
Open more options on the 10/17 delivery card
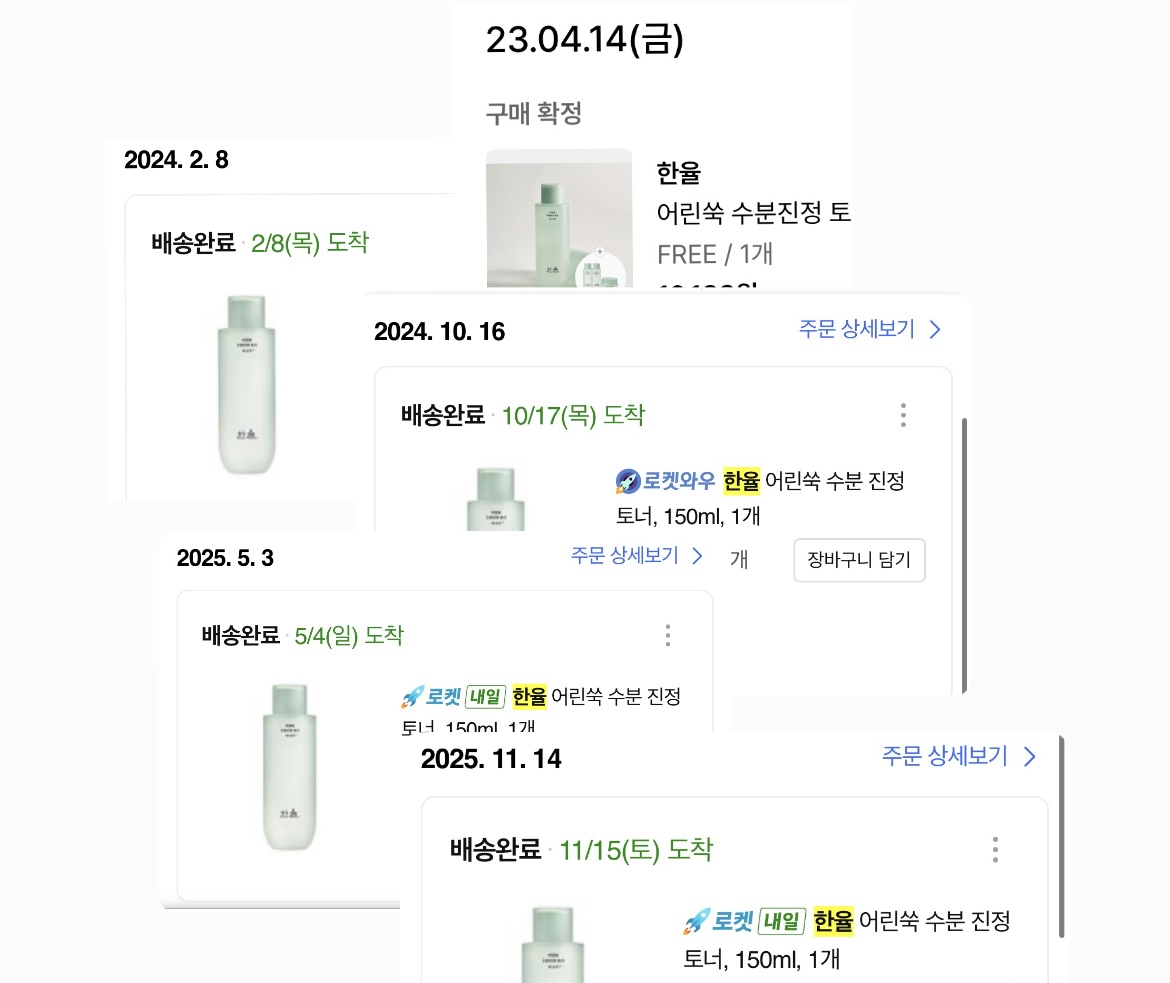pyautogui.click(x=903, y=415)
